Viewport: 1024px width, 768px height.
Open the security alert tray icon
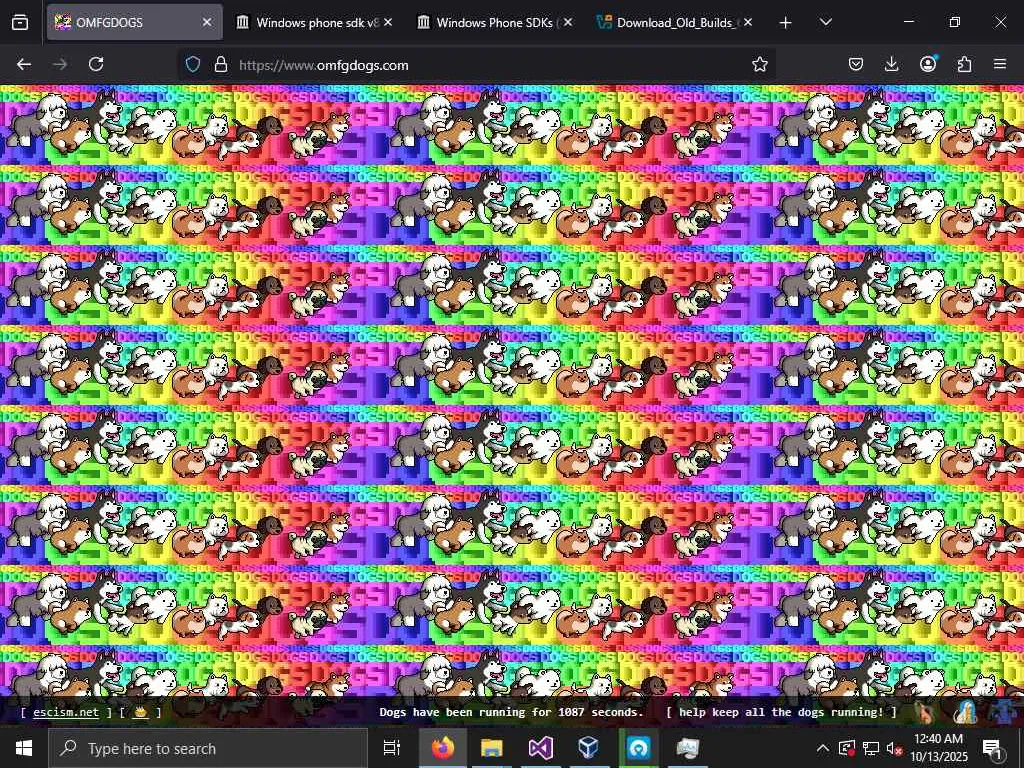click(x=847, y=748)
